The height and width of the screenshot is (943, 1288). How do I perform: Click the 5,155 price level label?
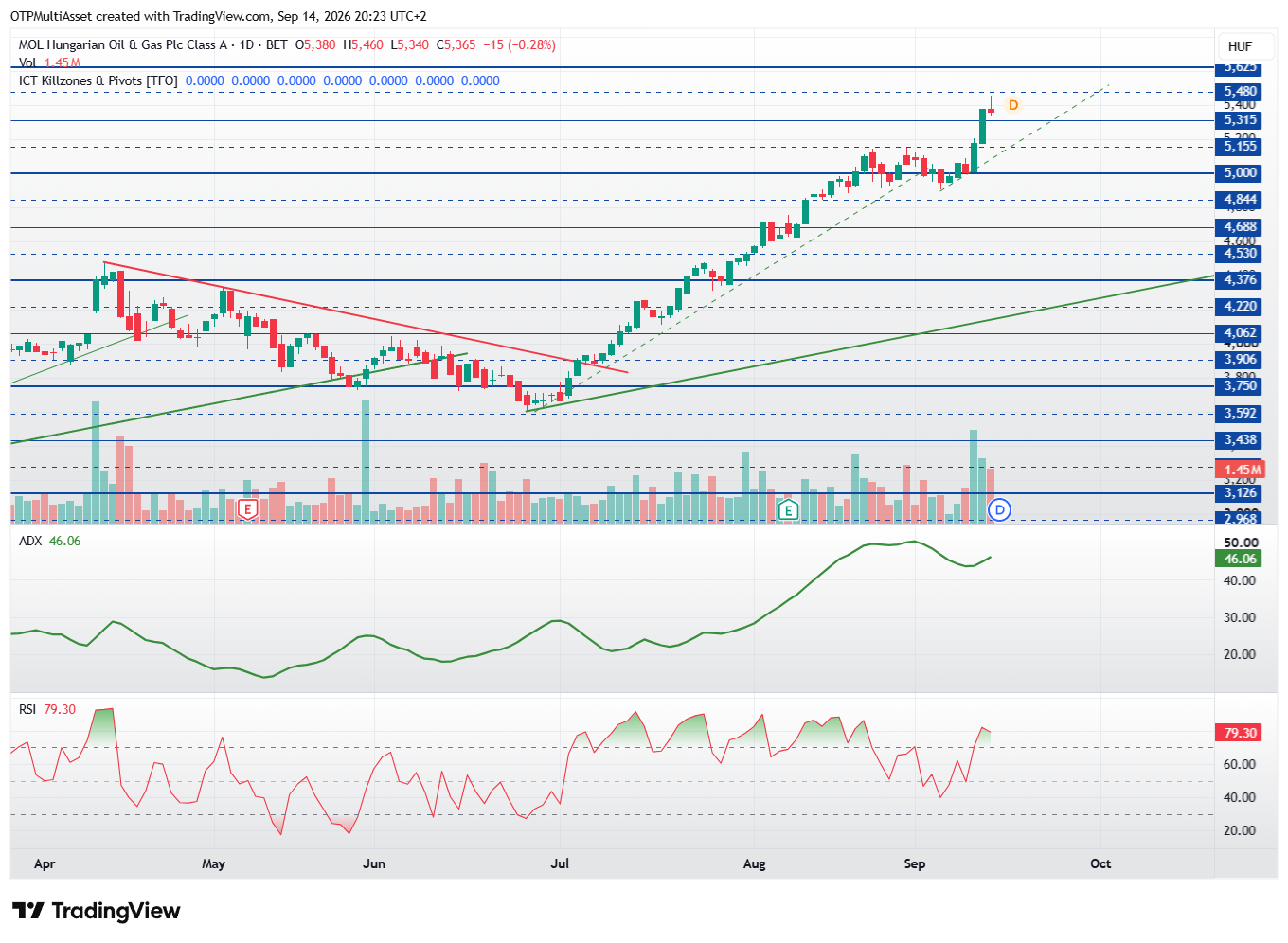1240,146
